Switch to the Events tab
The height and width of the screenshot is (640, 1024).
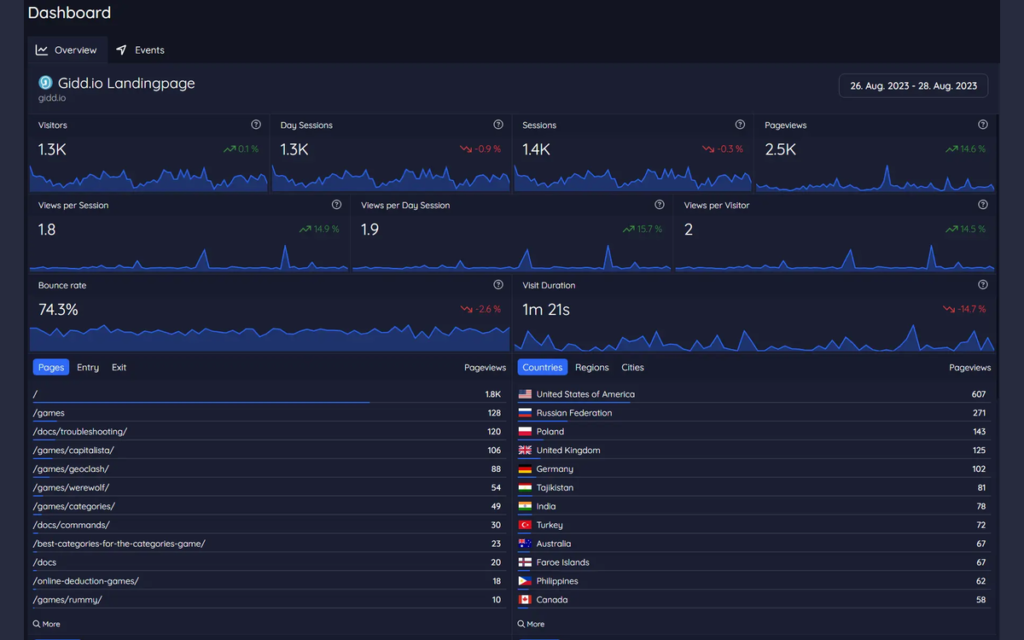tap(140, 50)
